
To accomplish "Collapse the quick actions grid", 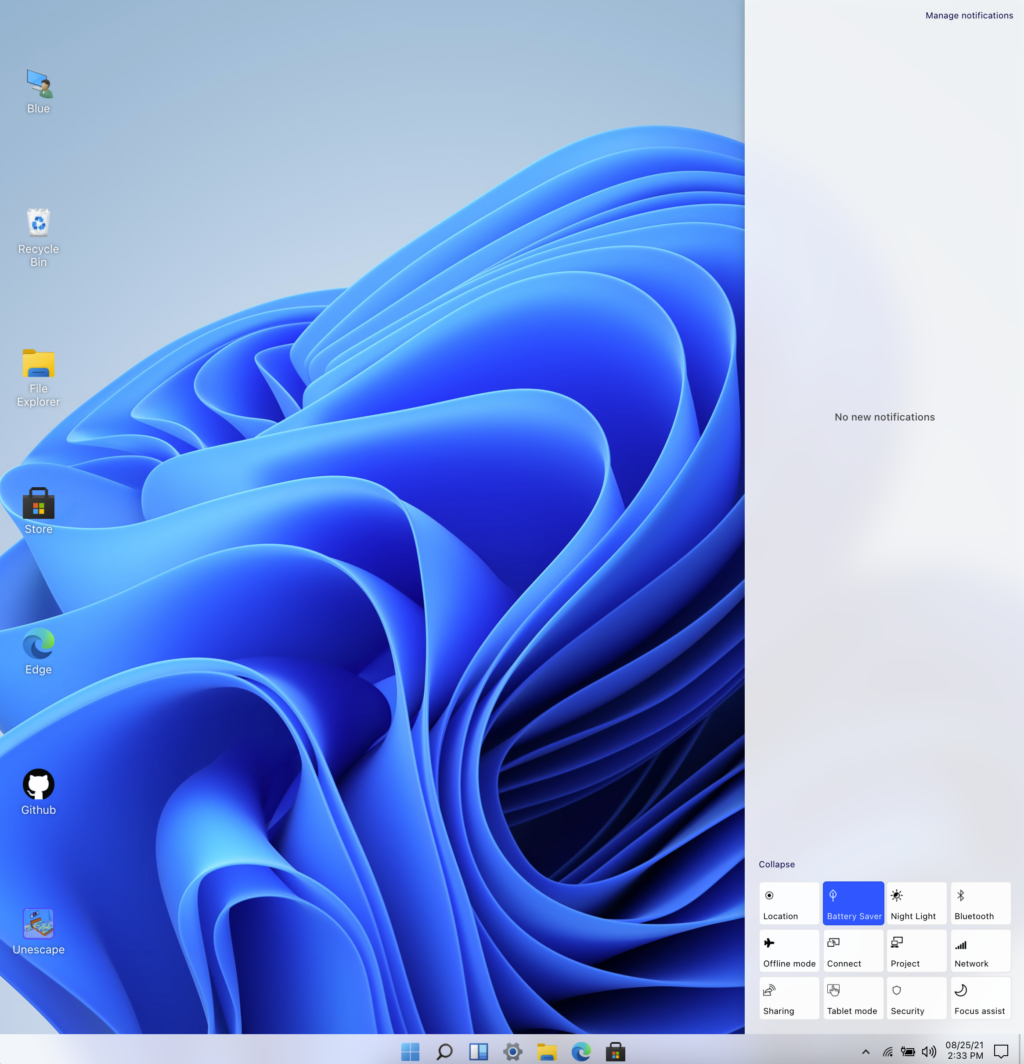I will pos(777,864).
